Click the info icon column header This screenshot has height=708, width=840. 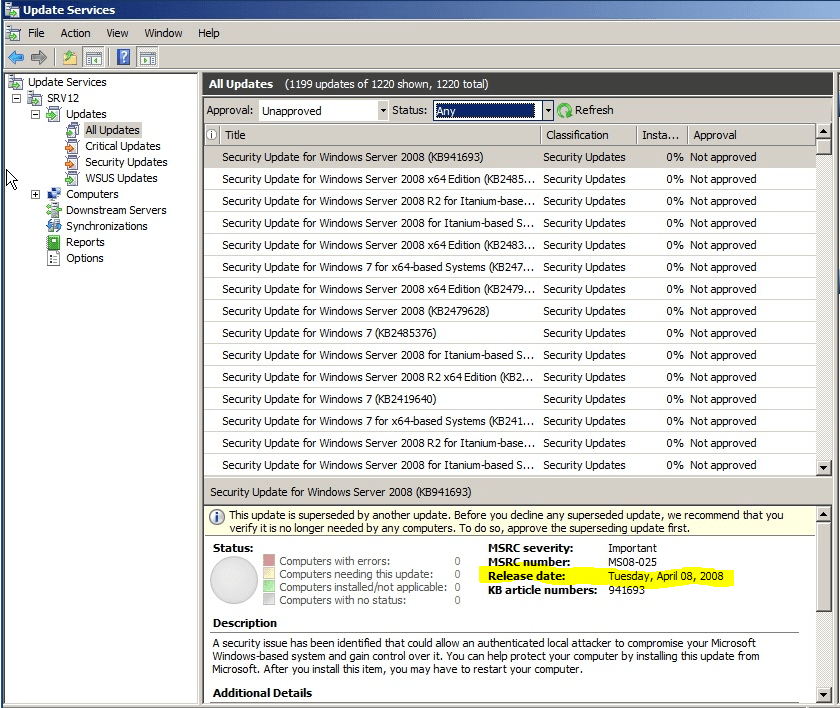212,135
